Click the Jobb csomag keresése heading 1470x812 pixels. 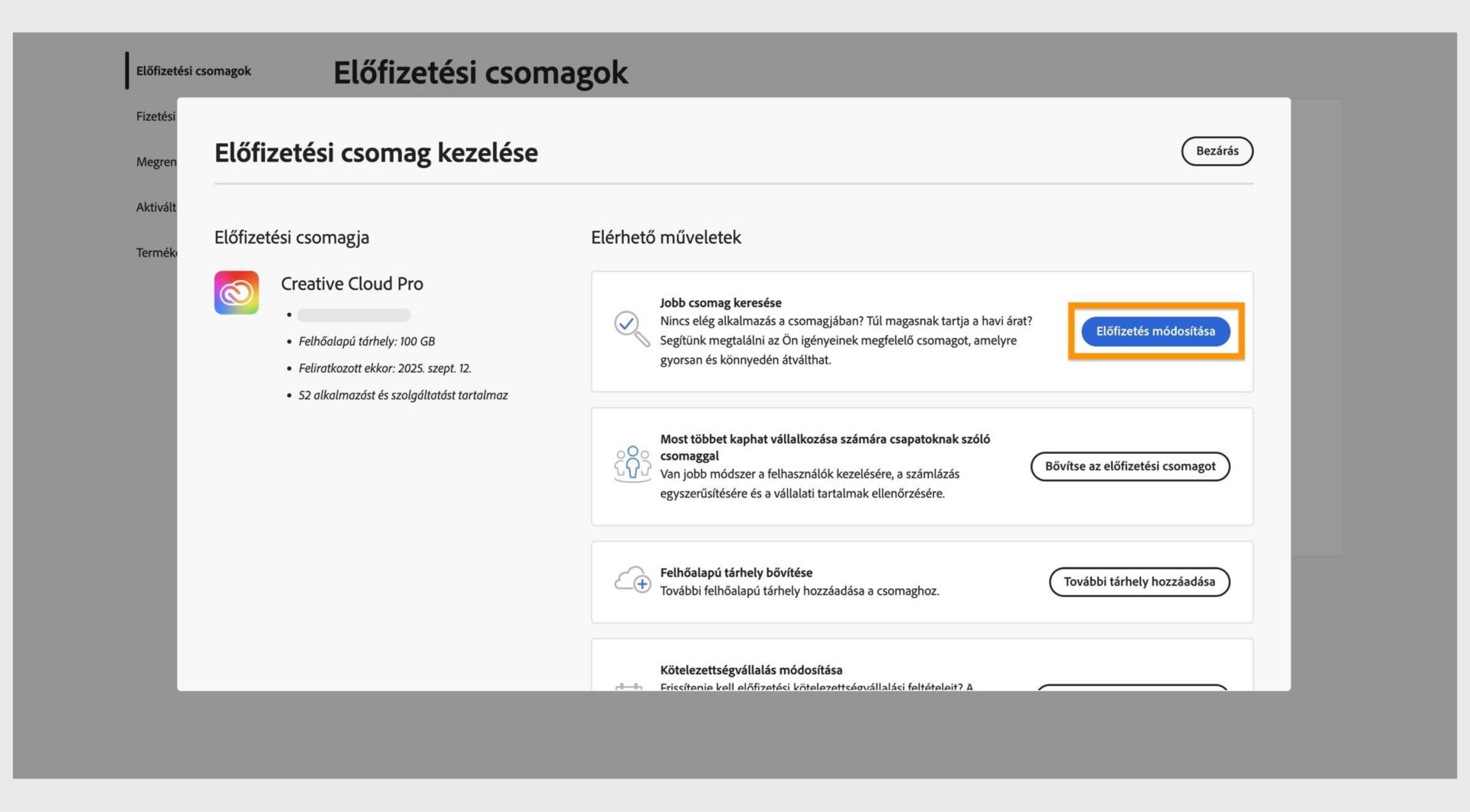(x=720, y=302)
